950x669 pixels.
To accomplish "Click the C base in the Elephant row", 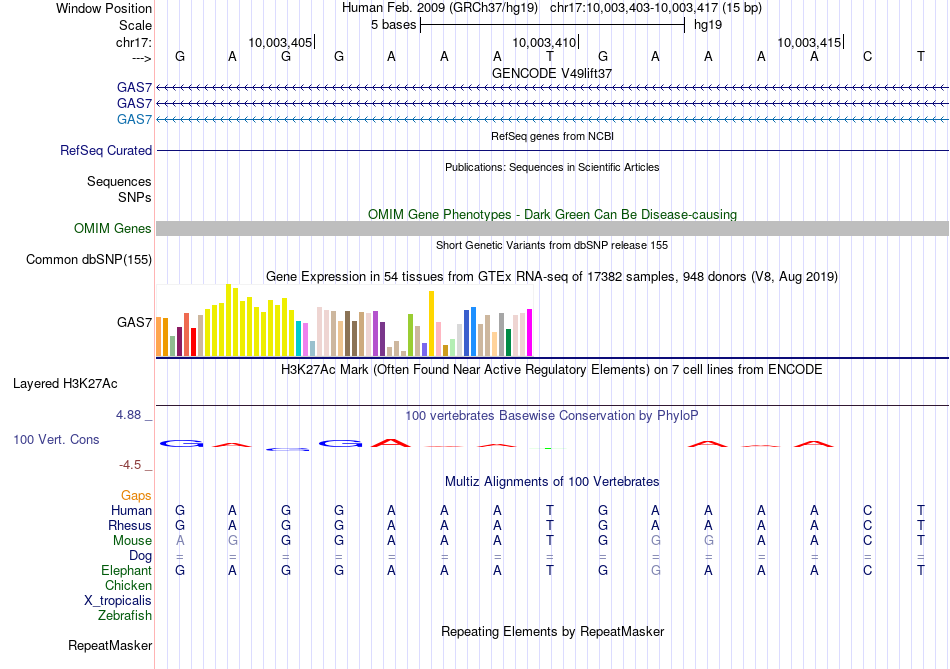I will 868,570.
